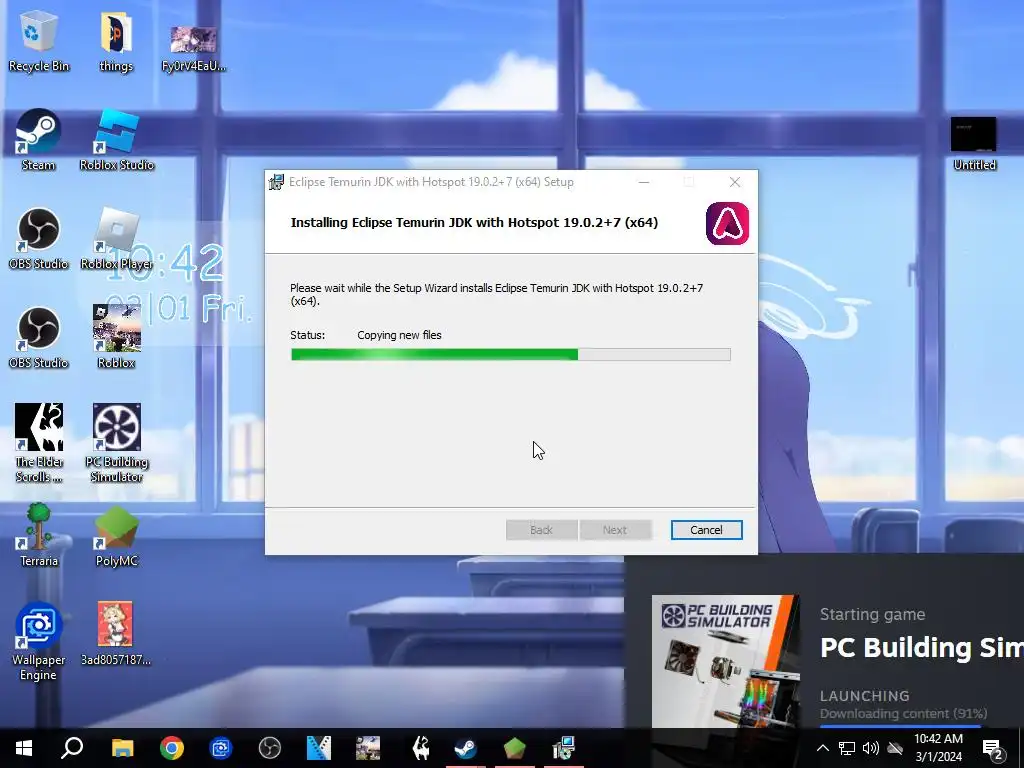1024x768 pixels.
Task: Select the PC Building Simulator desktop shortcut
Action: 117,443
